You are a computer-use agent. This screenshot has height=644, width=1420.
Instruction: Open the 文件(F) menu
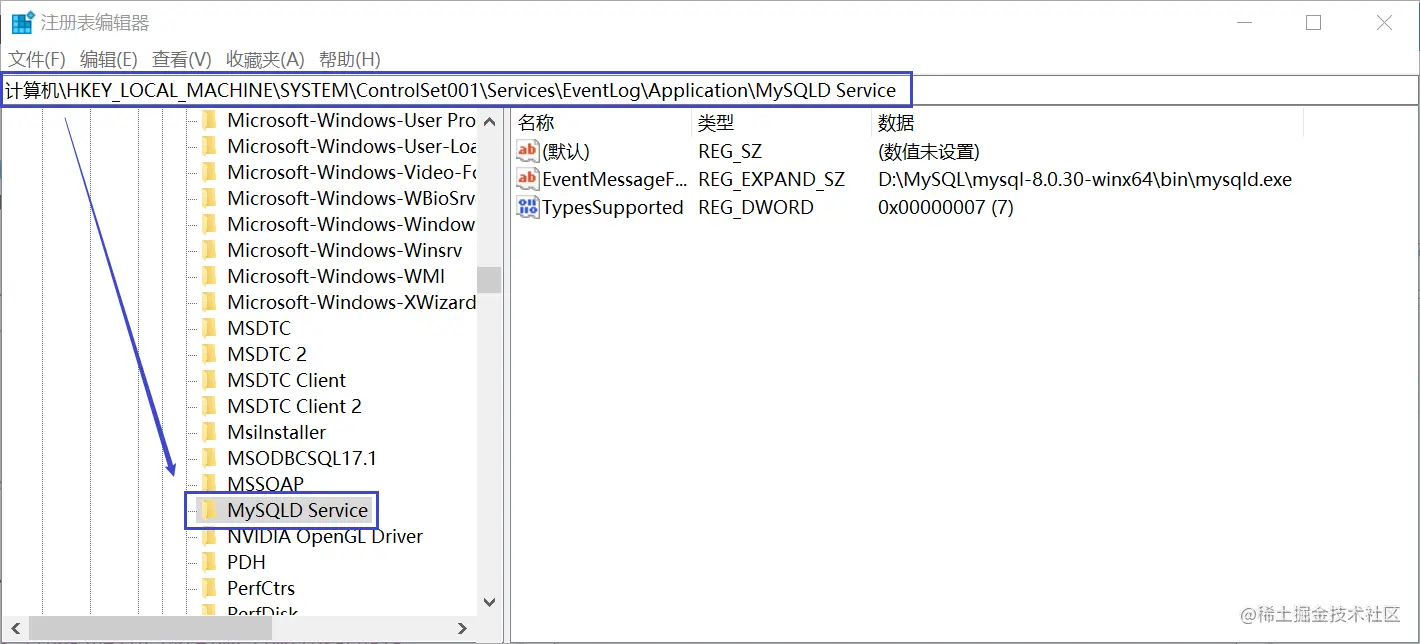point(37,59)
